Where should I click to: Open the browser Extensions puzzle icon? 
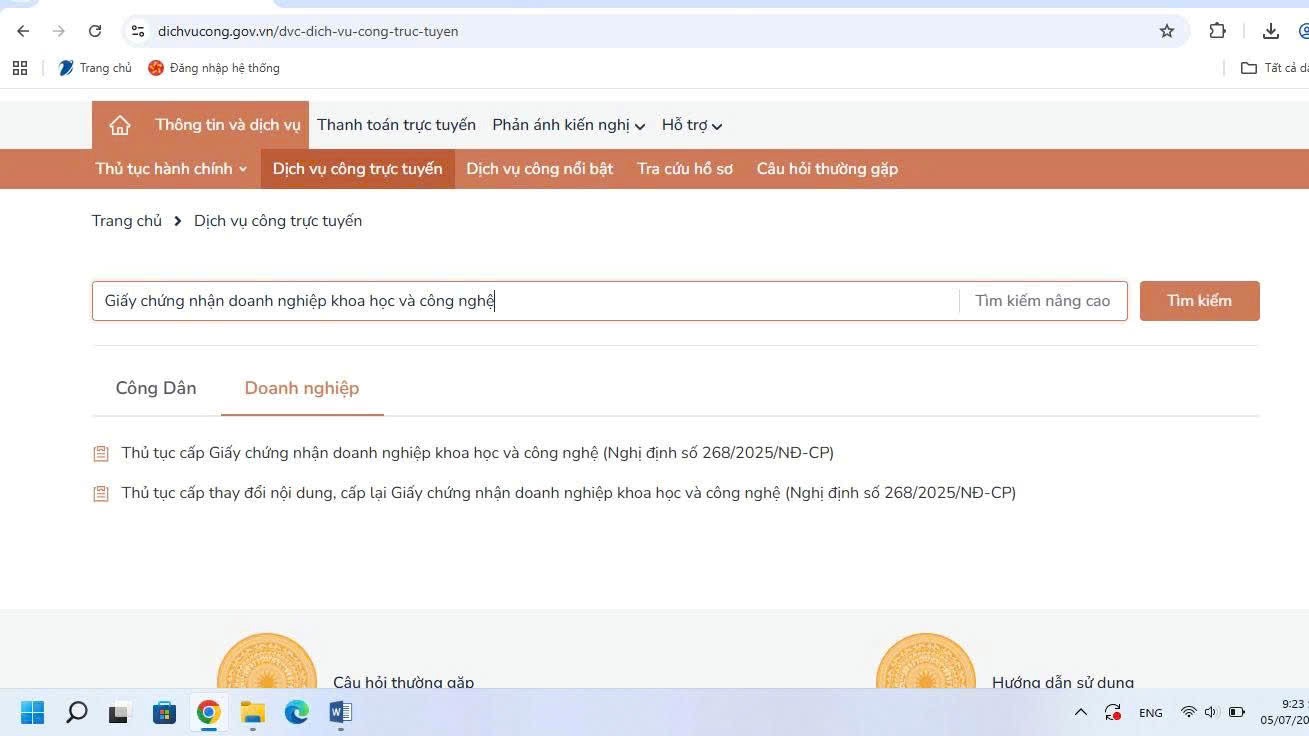[1217, 31]
